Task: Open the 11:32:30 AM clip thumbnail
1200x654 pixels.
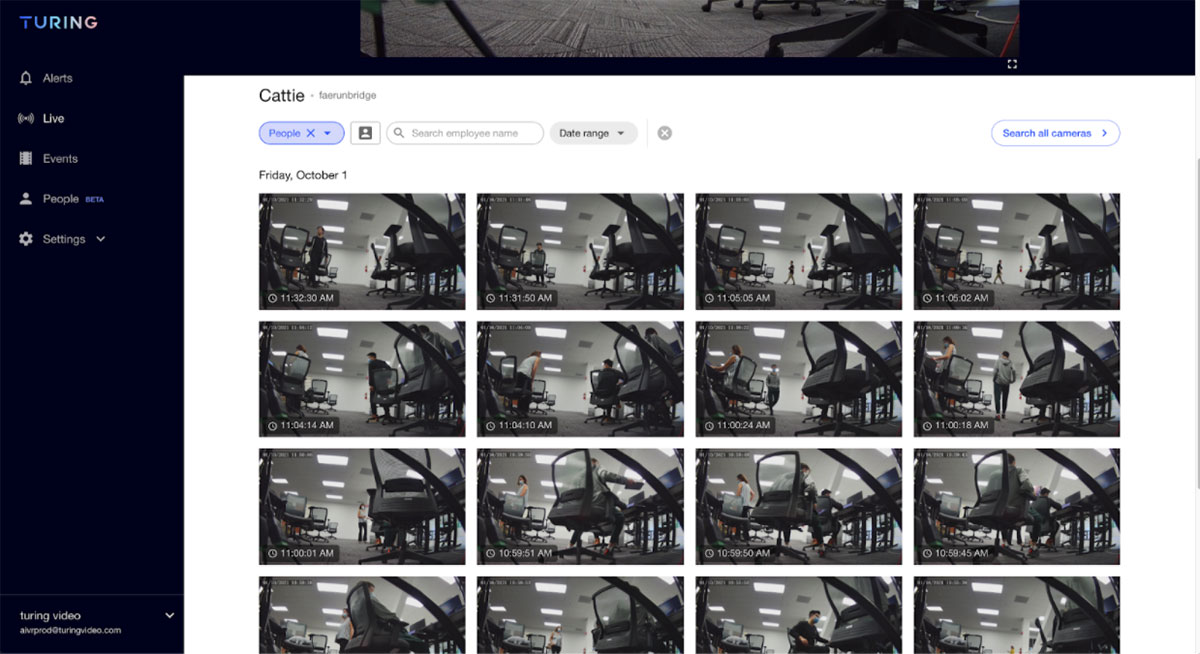Action: [x=362, y=251]
